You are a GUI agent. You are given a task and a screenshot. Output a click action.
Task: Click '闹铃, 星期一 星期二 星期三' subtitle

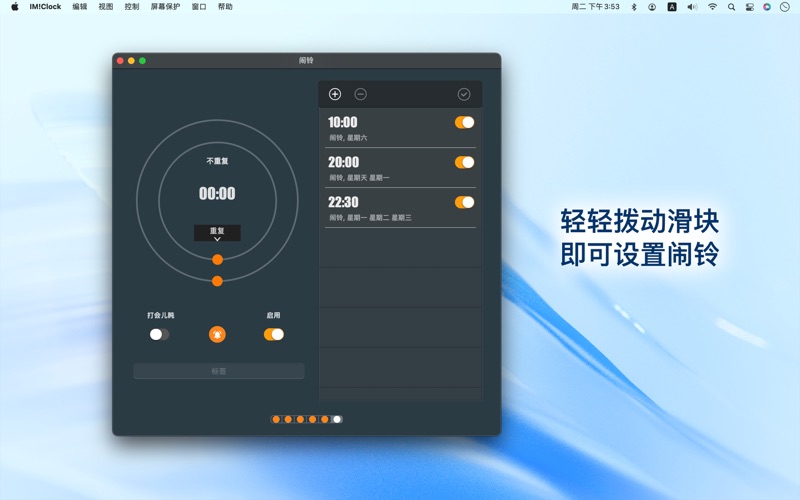[370, 217]
